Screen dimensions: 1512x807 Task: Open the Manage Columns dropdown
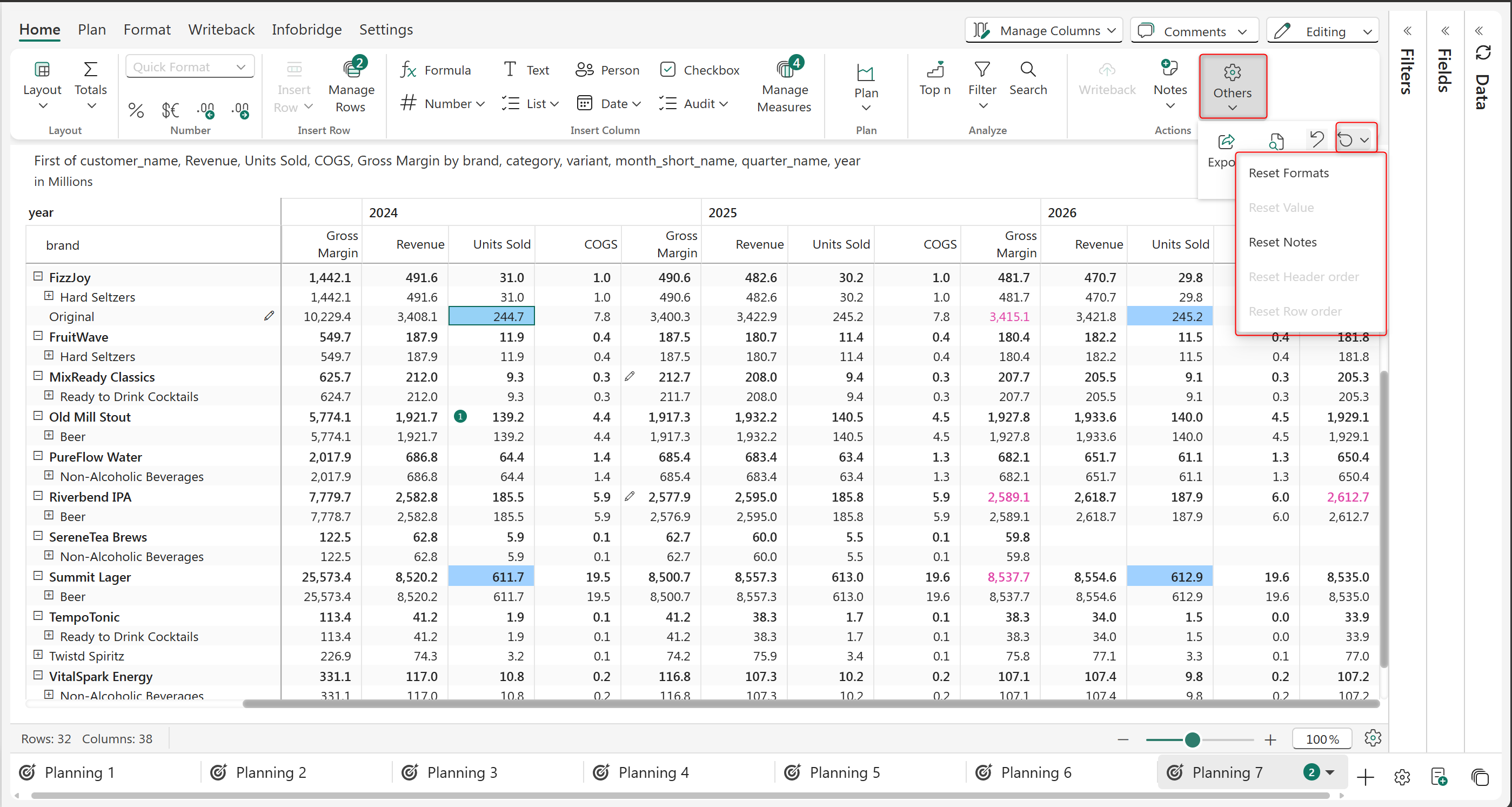(1043, 30)
